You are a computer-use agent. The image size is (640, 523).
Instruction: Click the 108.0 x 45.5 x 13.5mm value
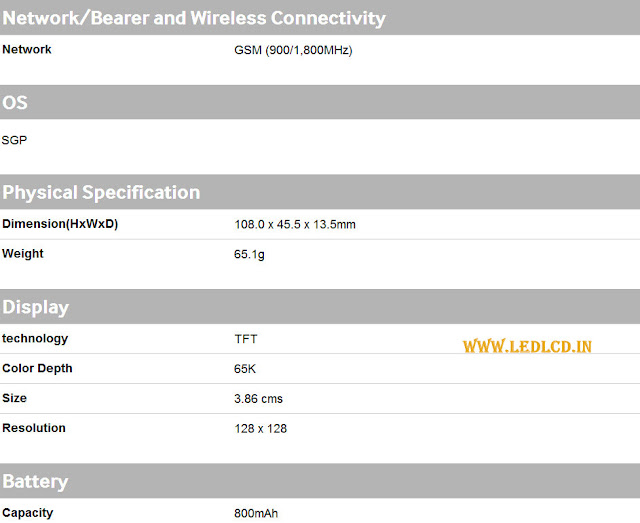point(295,224)
